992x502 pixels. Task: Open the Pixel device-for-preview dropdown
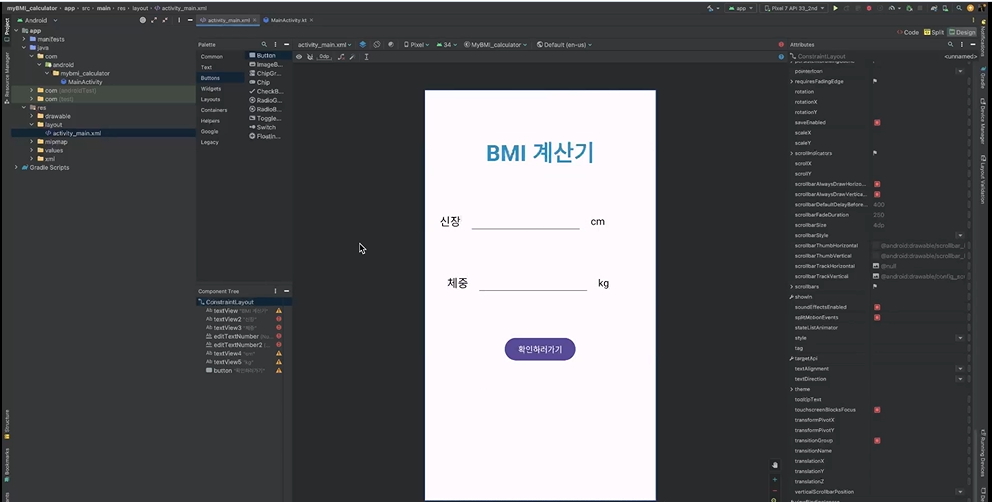416,45
